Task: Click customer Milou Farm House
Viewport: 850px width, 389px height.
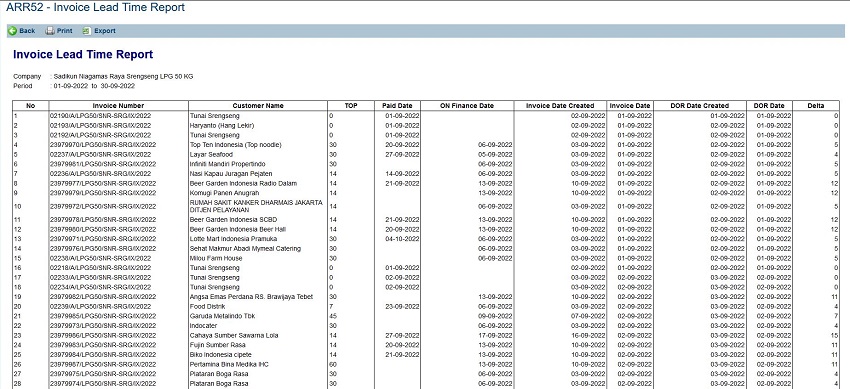Action: (216, 258)
